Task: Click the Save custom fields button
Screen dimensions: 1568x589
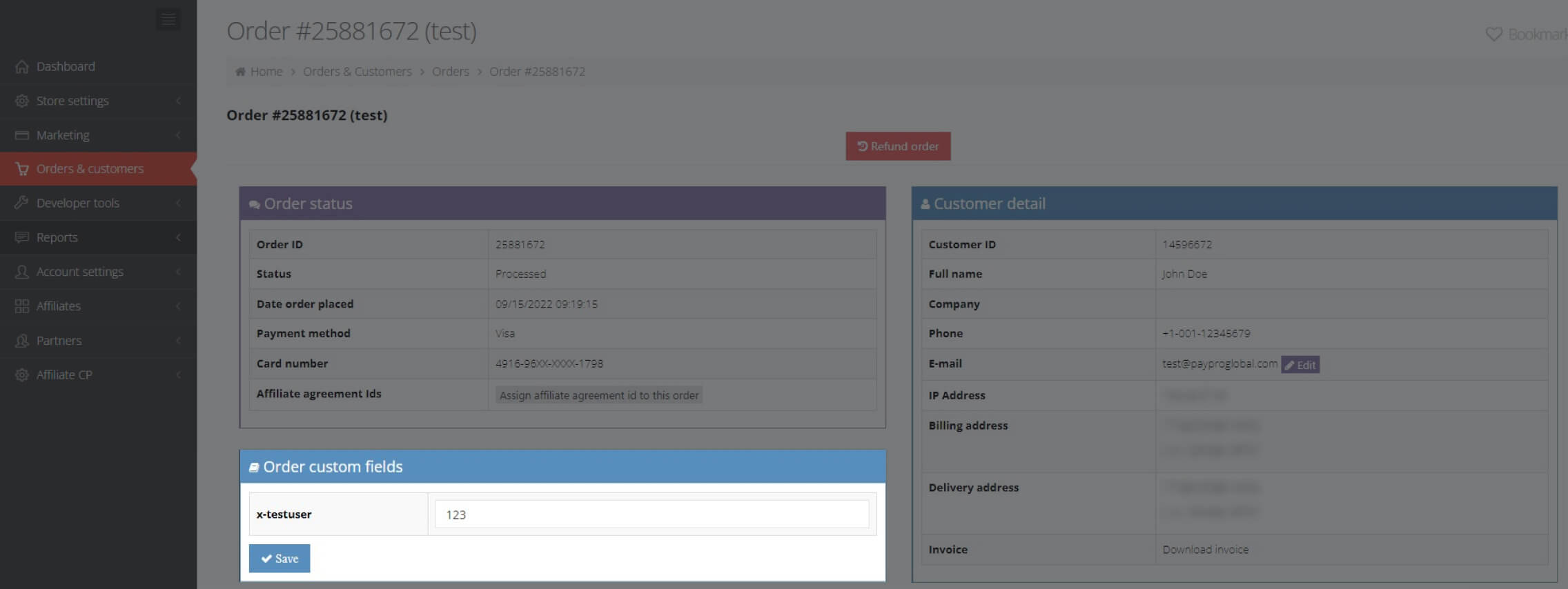Action: point(280,559)
